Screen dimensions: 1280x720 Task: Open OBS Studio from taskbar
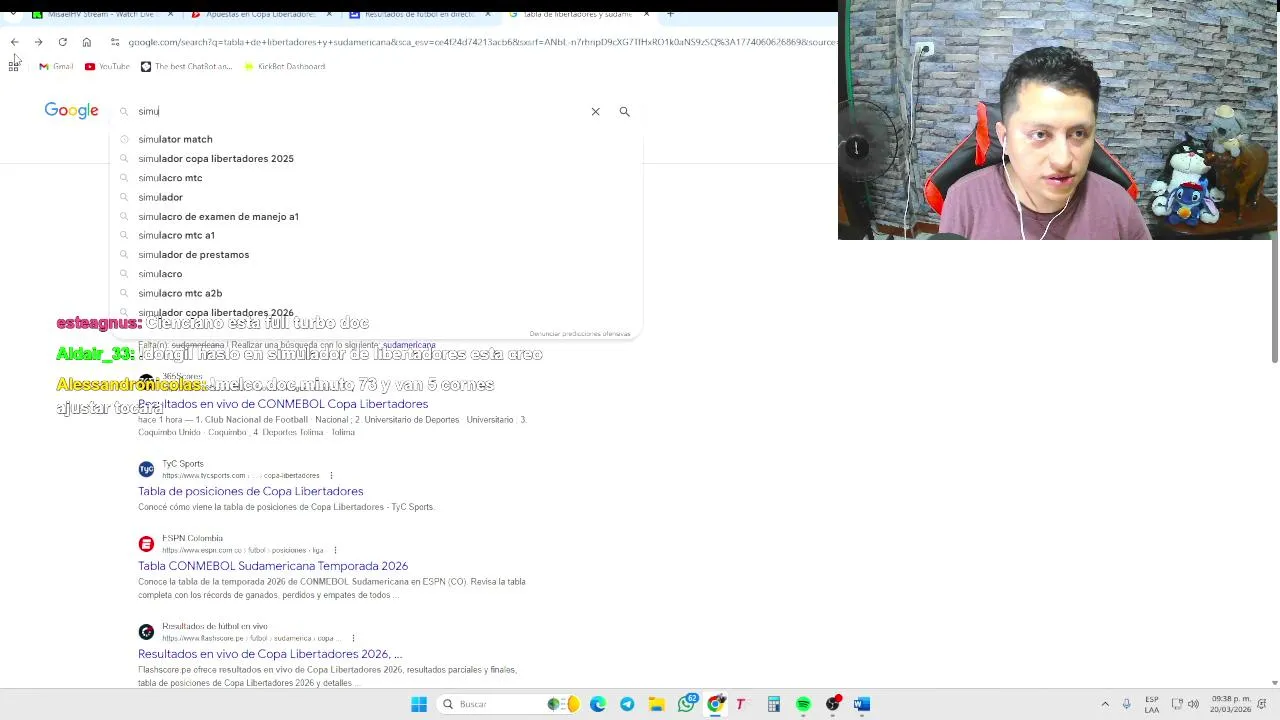(833, 704)
